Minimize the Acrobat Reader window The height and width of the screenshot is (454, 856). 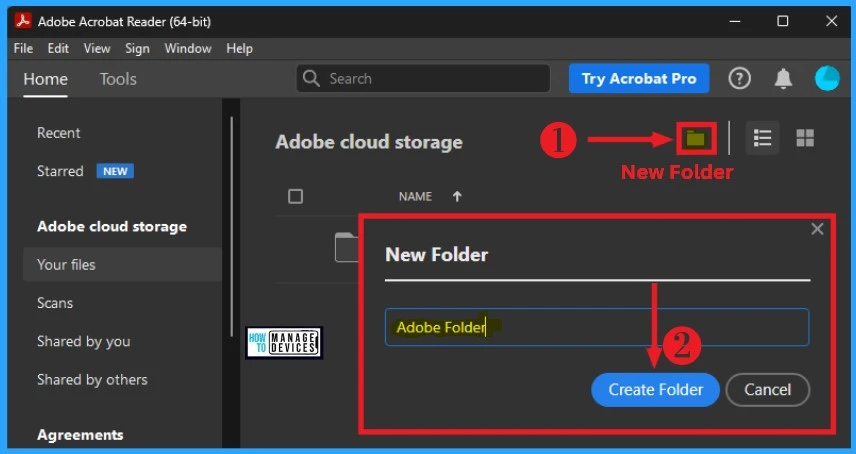pyautogui.click(x=735, y=21)
